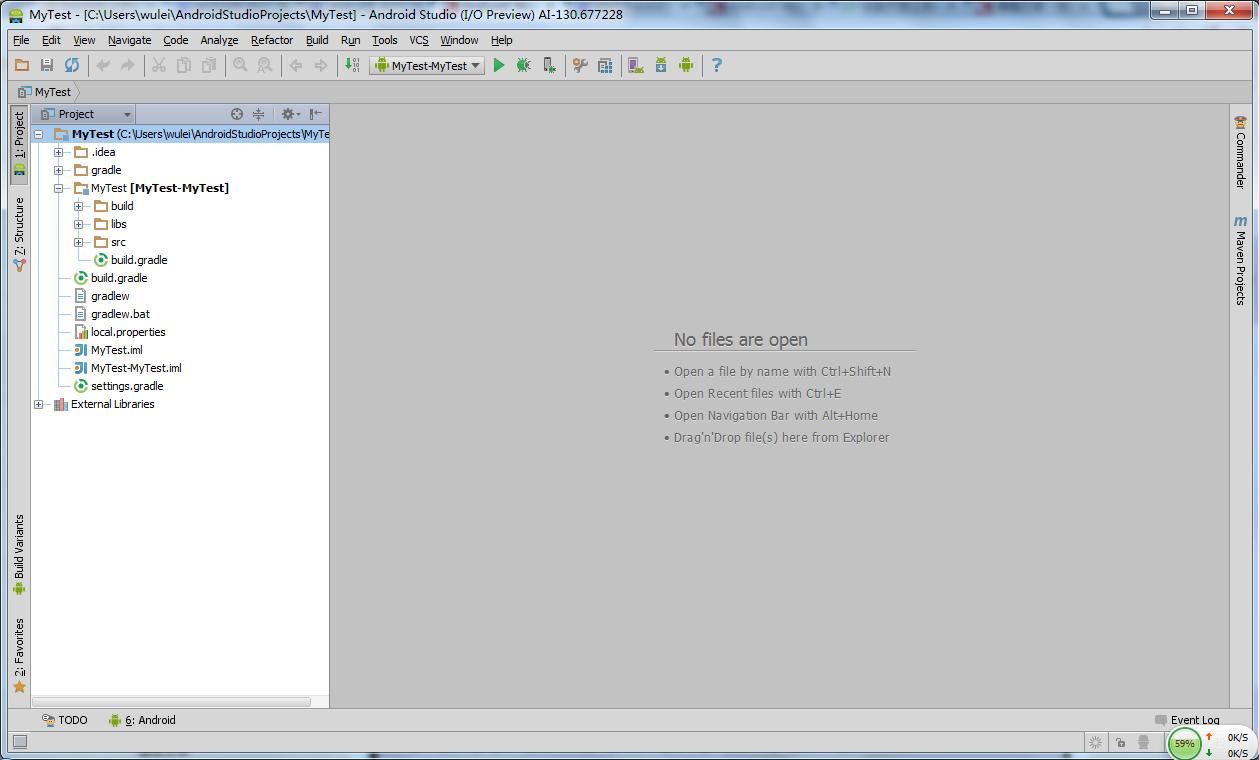Open the 6: Android tool window button
The width and height of the screenshot is (1259, 760).
143,720
